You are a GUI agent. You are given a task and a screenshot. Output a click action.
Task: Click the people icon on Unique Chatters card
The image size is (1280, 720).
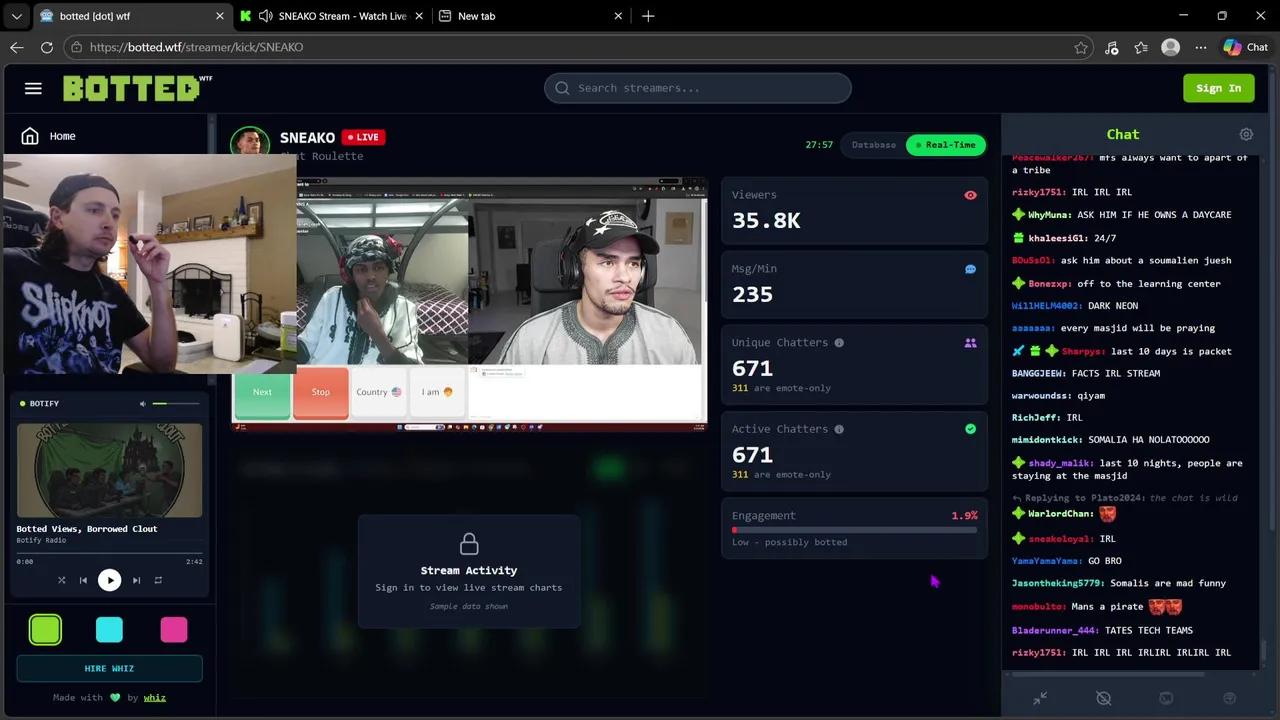point(970,343)
